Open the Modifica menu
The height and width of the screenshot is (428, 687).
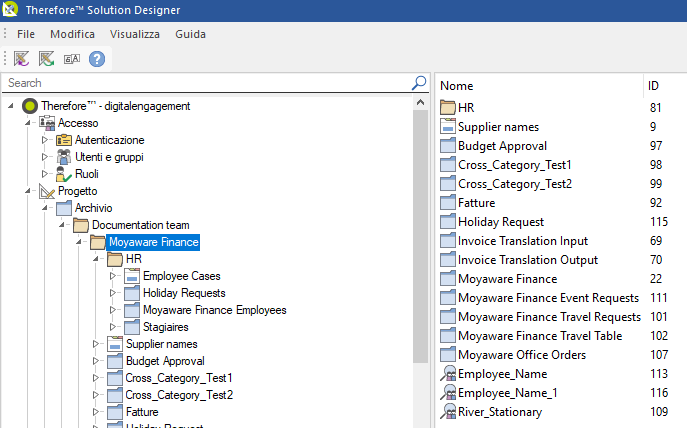click(x=72, y=34)
